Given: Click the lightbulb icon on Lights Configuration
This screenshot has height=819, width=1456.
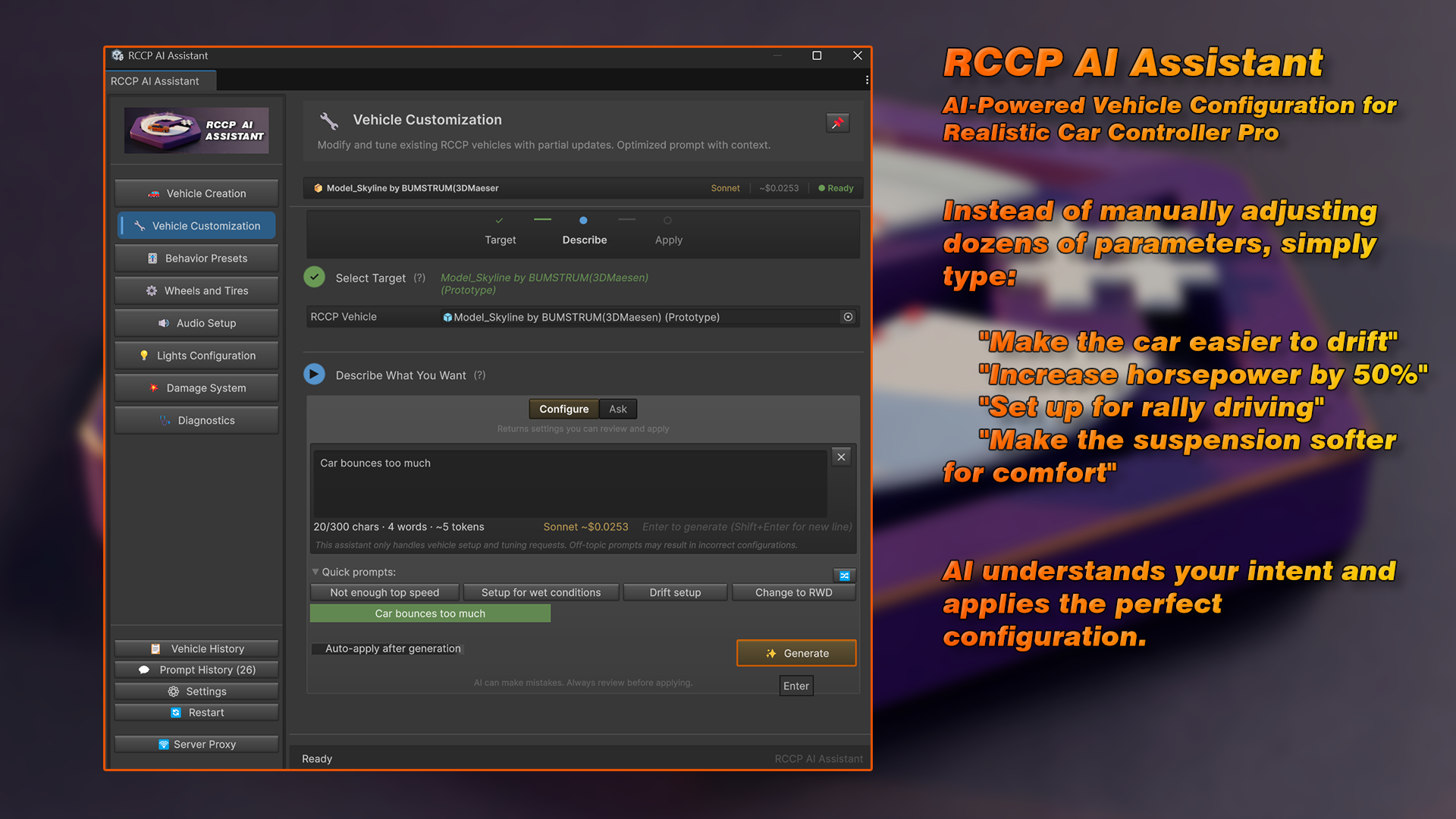Looking at the screenshot, I should click(144, 356).
